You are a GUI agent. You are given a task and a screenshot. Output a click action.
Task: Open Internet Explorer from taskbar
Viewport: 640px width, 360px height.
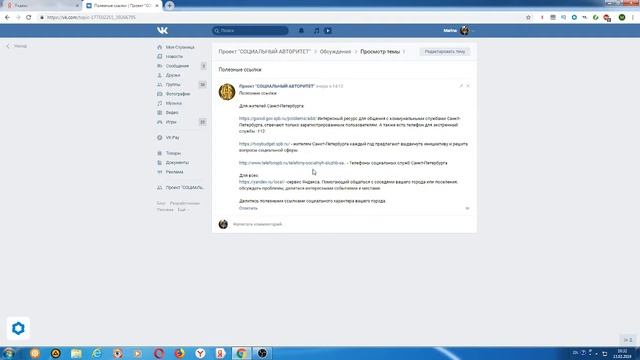97,353
